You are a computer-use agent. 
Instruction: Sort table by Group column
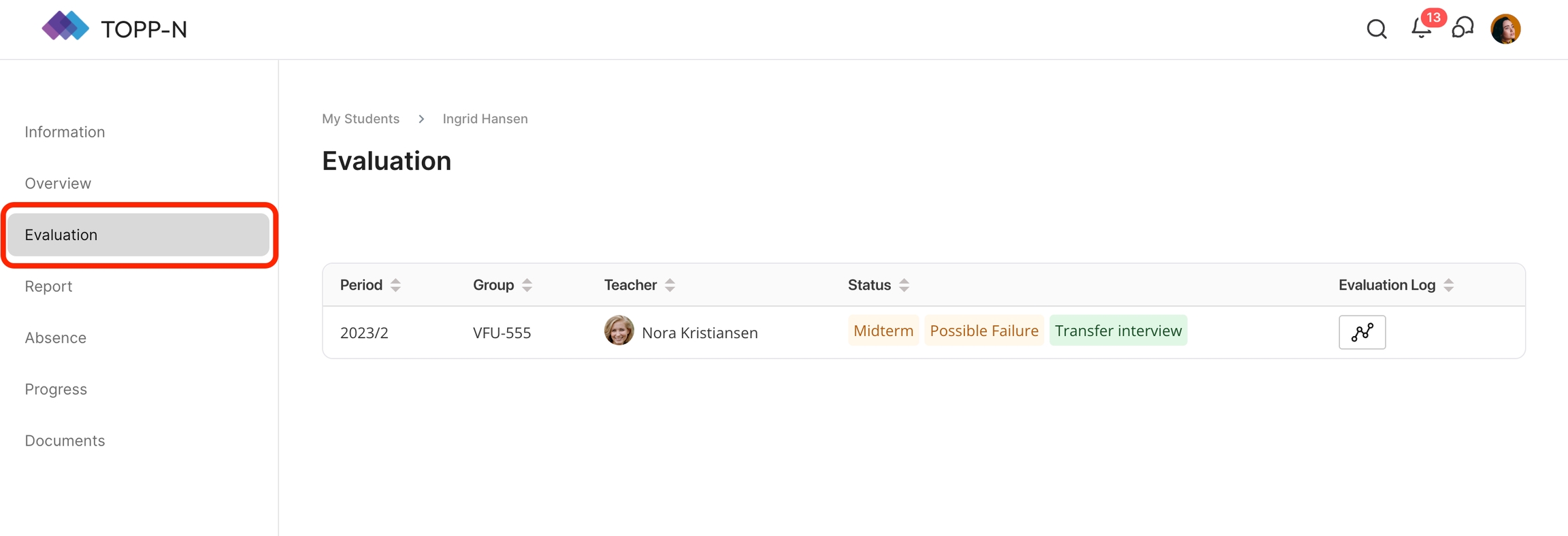point(527,285)
